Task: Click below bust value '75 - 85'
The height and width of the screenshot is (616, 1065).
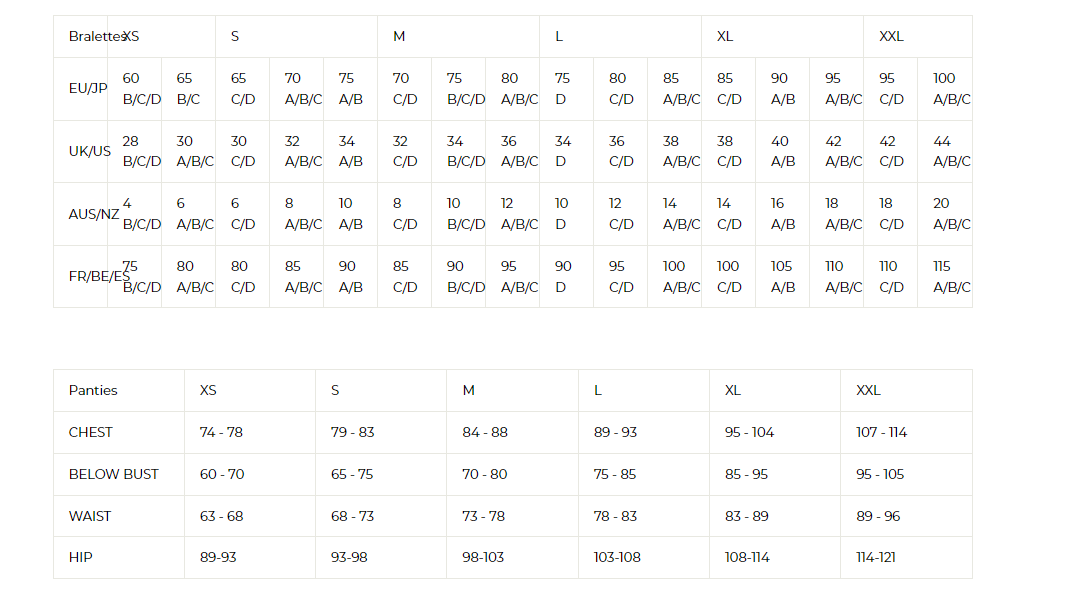Action: coord(644,475)
